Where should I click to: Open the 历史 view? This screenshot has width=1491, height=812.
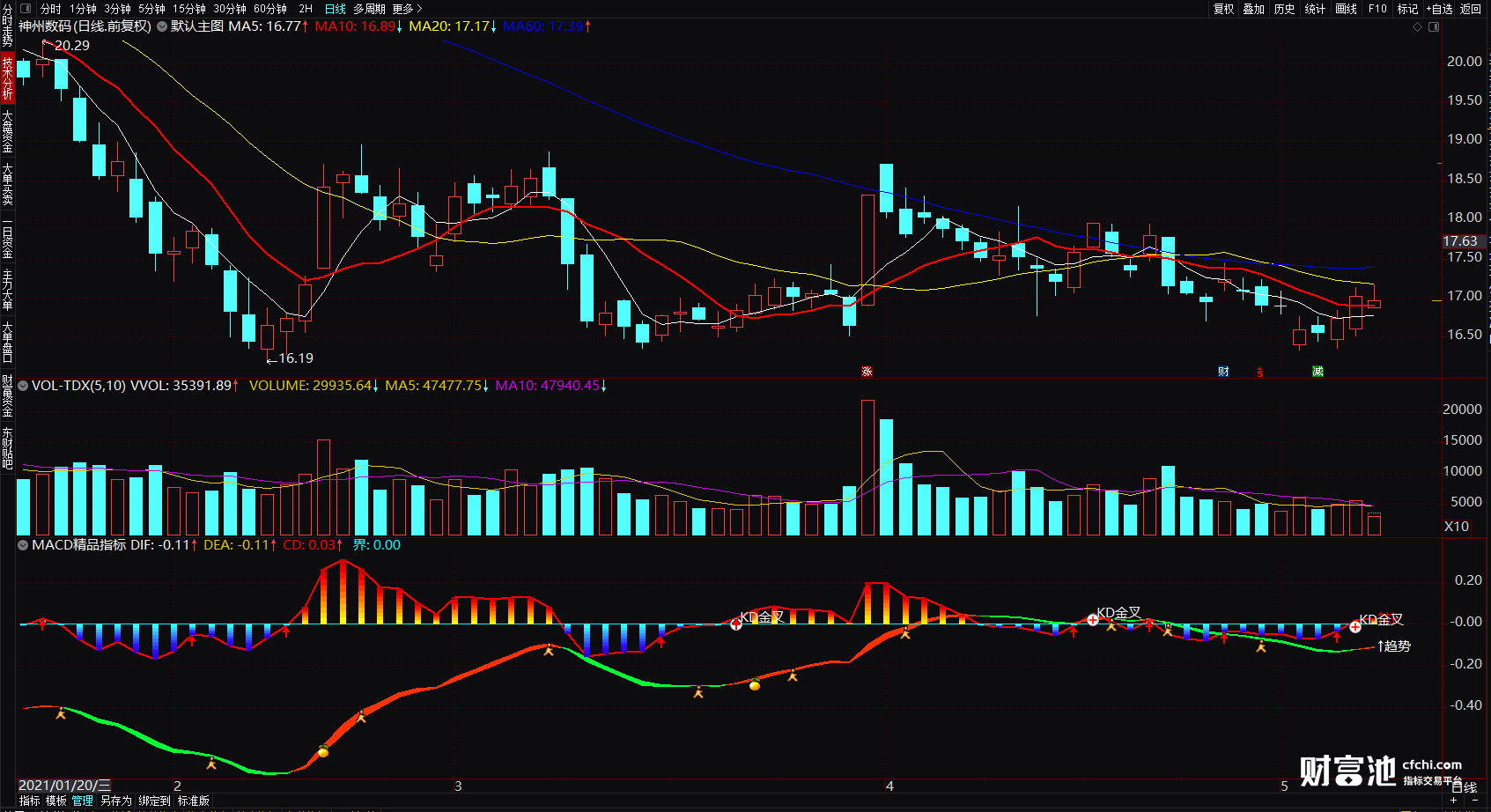(x=1285, y=9)
